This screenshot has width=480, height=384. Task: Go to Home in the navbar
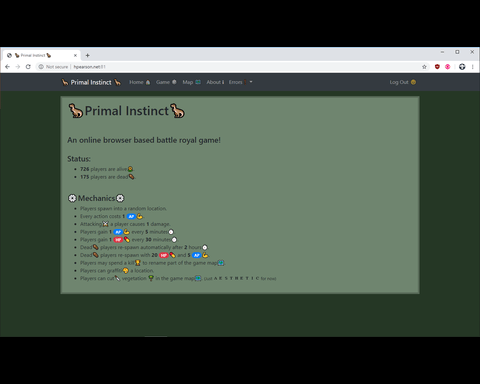pos(140,82)
